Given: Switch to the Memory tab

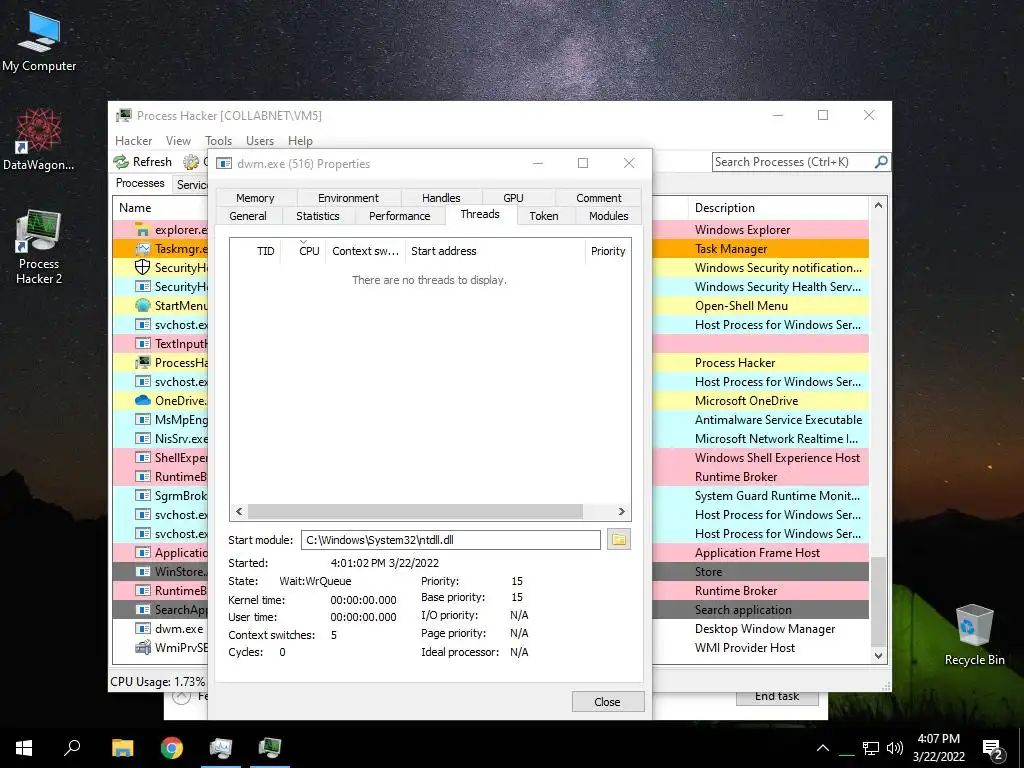Looking at the screenshot, I should (x=255, y=198).
